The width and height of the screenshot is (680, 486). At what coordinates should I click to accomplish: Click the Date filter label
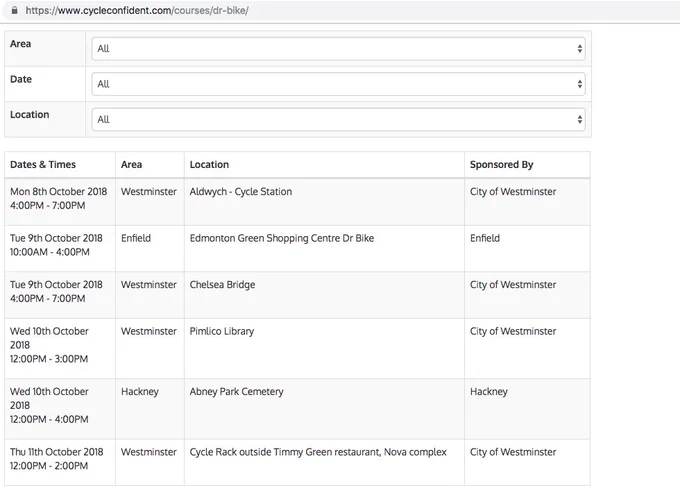21,79
